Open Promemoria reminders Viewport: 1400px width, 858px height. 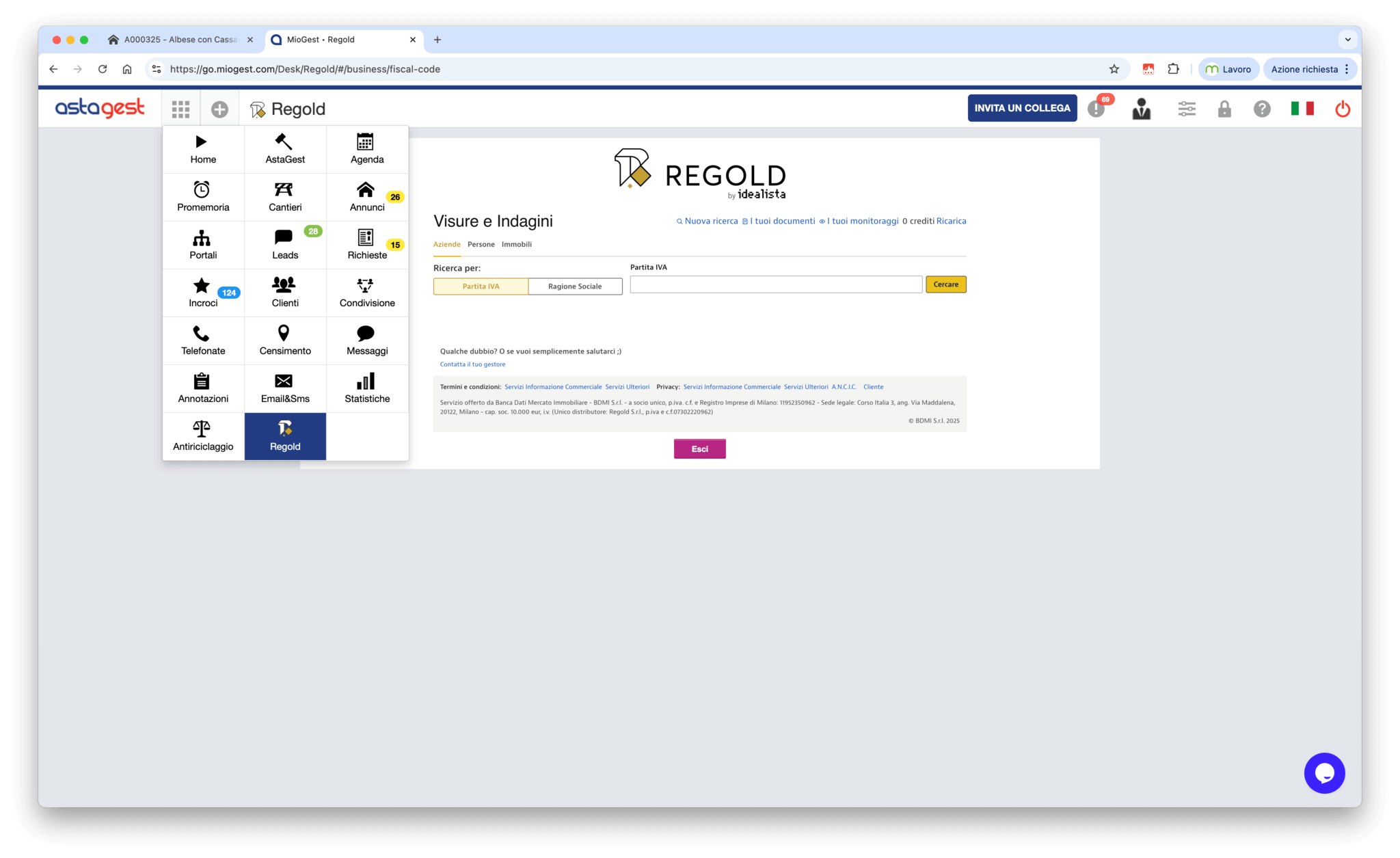[x=203, y=197]
